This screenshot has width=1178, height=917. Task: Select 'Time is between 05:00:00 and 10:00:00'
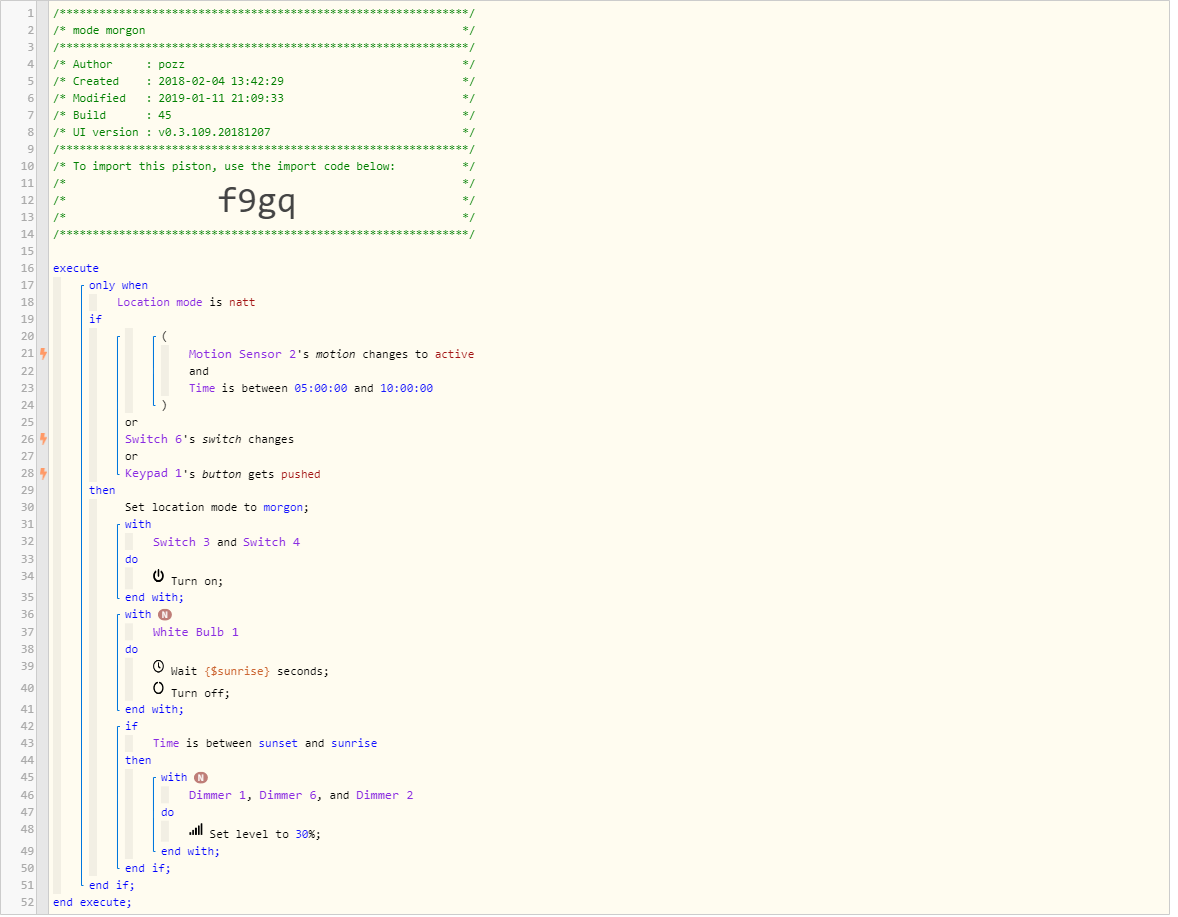(310, 388)
